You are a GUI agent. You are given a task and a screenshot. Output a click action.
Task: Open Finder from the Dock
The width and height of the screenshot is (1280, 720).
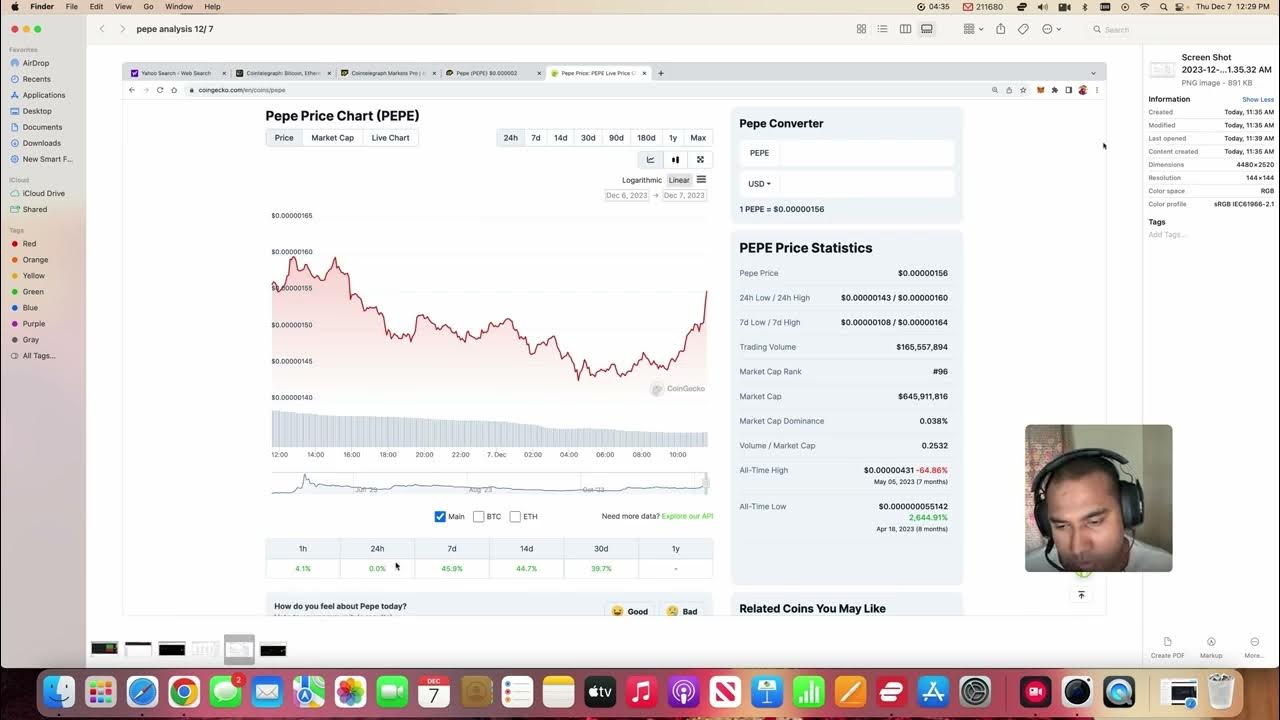pos(60,692)
